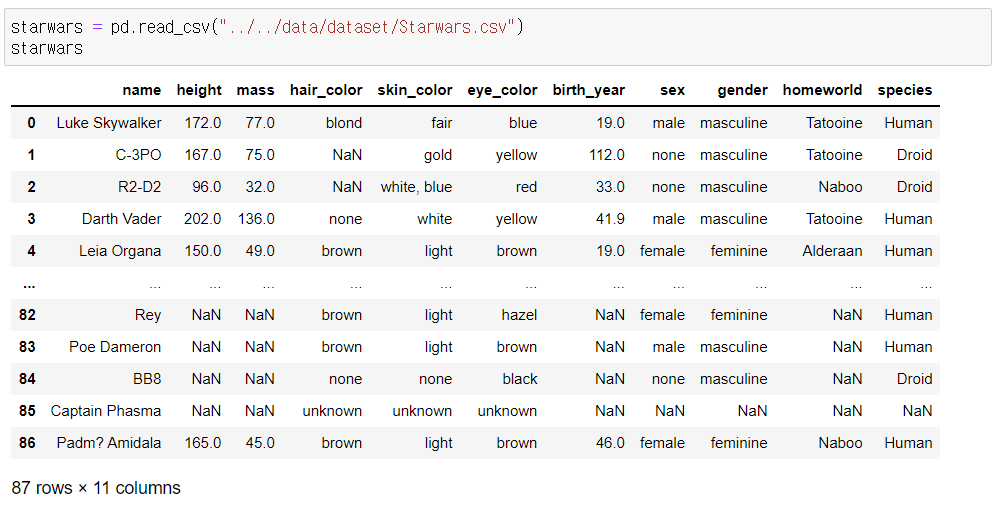Click height value 96.0 for R2-D2
This screenshot has width=1005, height=511.
[206, 187]
